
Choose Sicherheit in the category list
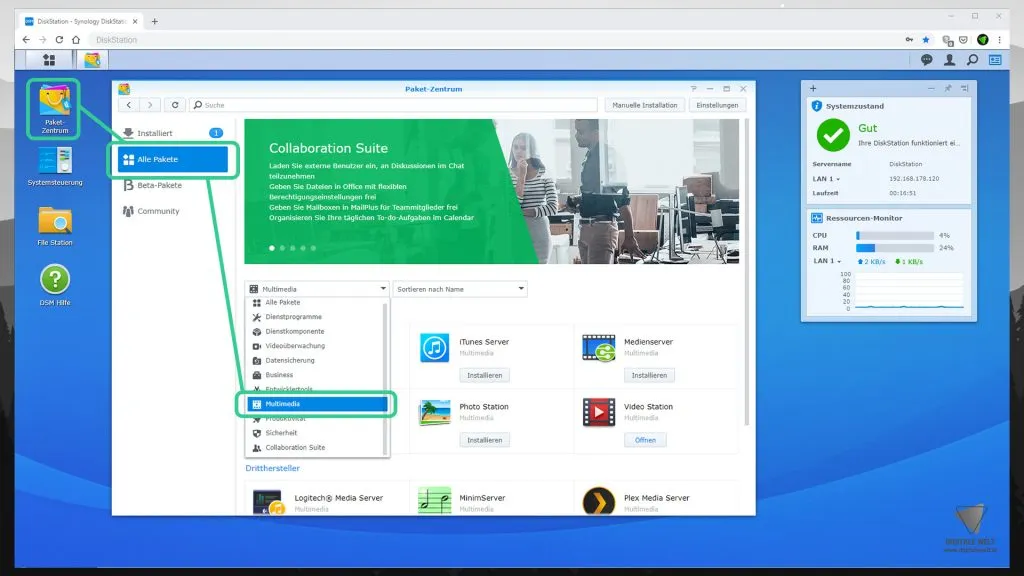pos(316,433)
